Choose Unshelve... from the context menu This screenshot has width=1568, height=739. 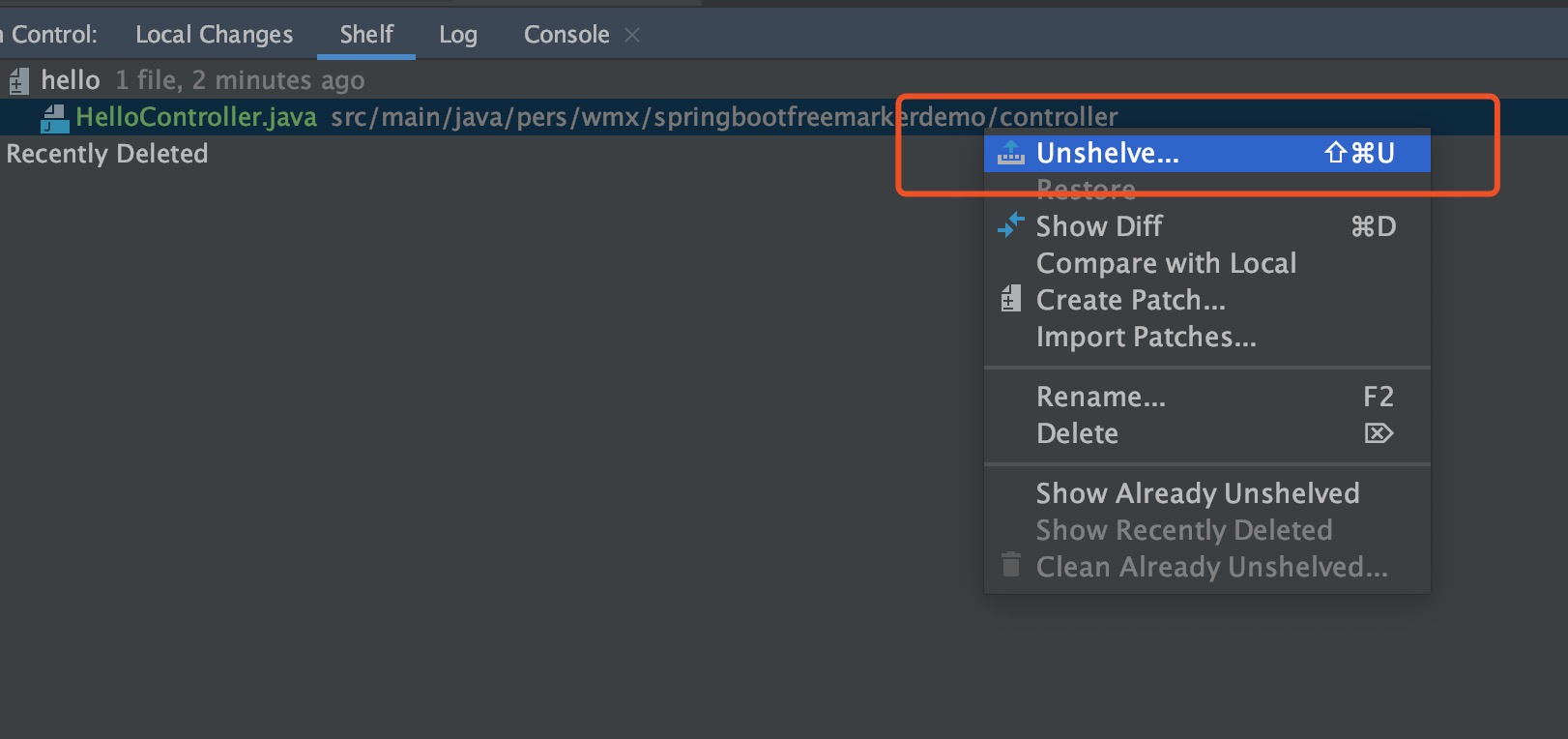1108,153
